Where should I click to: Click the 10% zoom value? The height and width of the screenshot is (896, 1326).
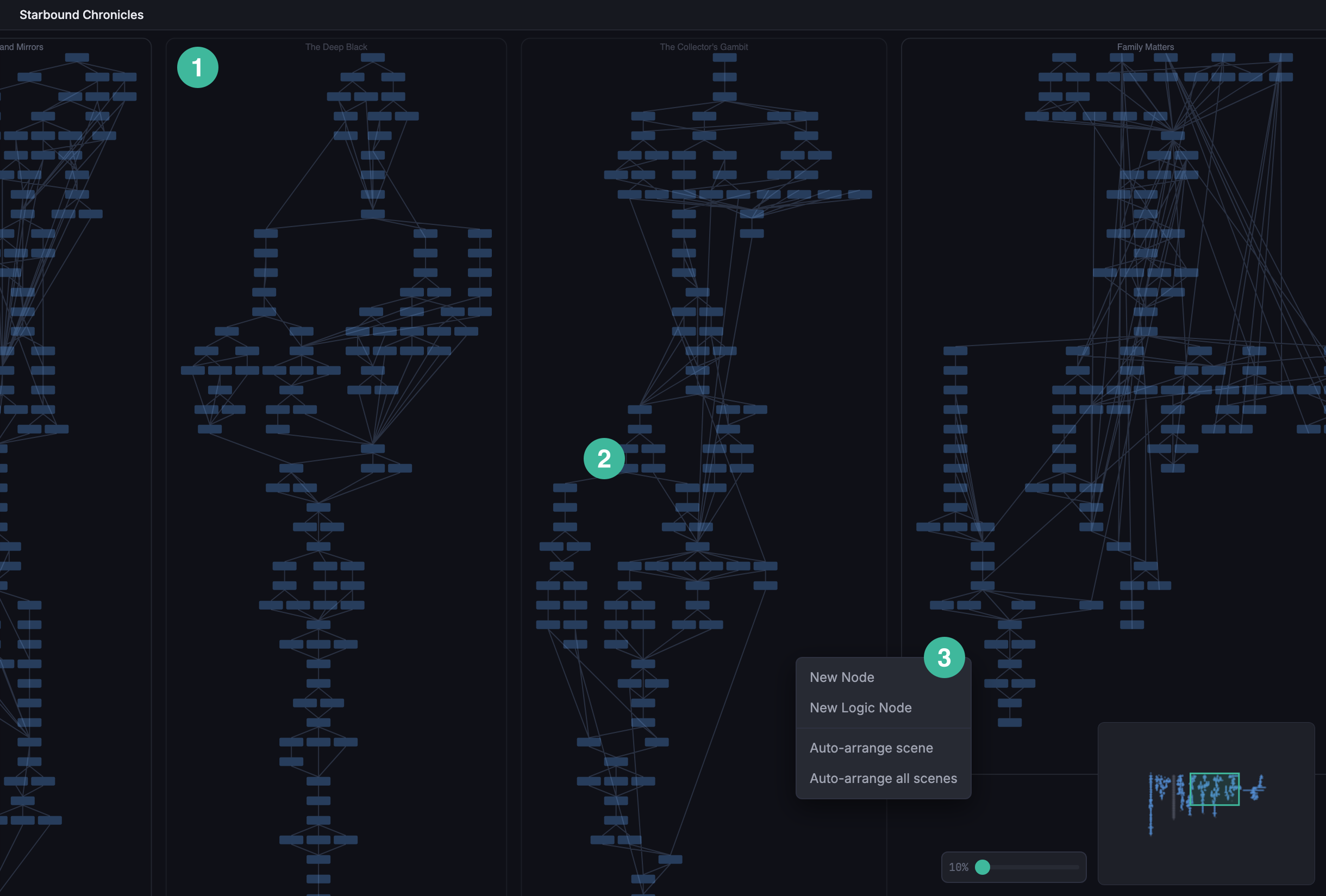tap(958, 867)
